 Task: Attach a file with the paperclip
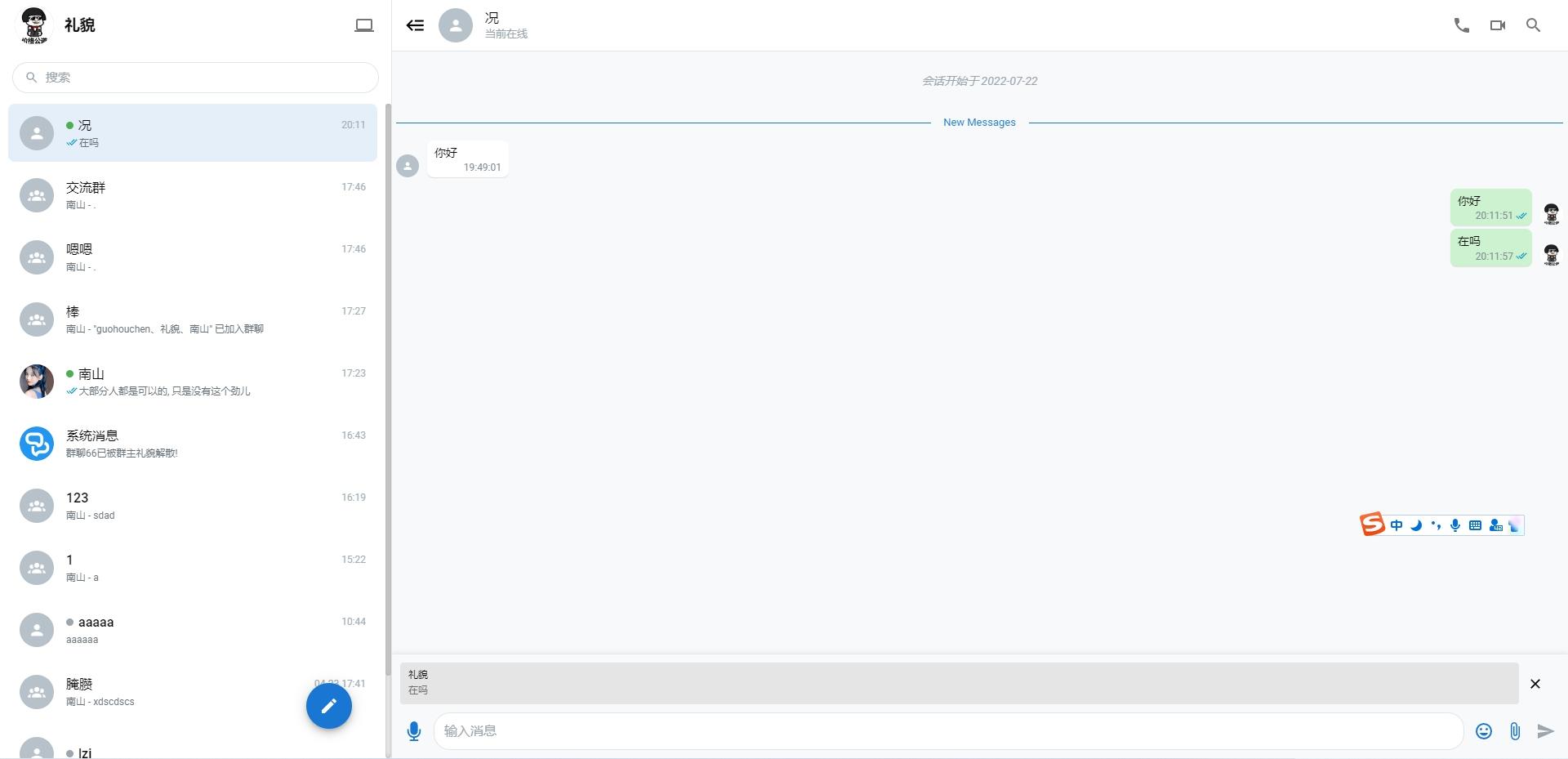tap(1515, 731)
